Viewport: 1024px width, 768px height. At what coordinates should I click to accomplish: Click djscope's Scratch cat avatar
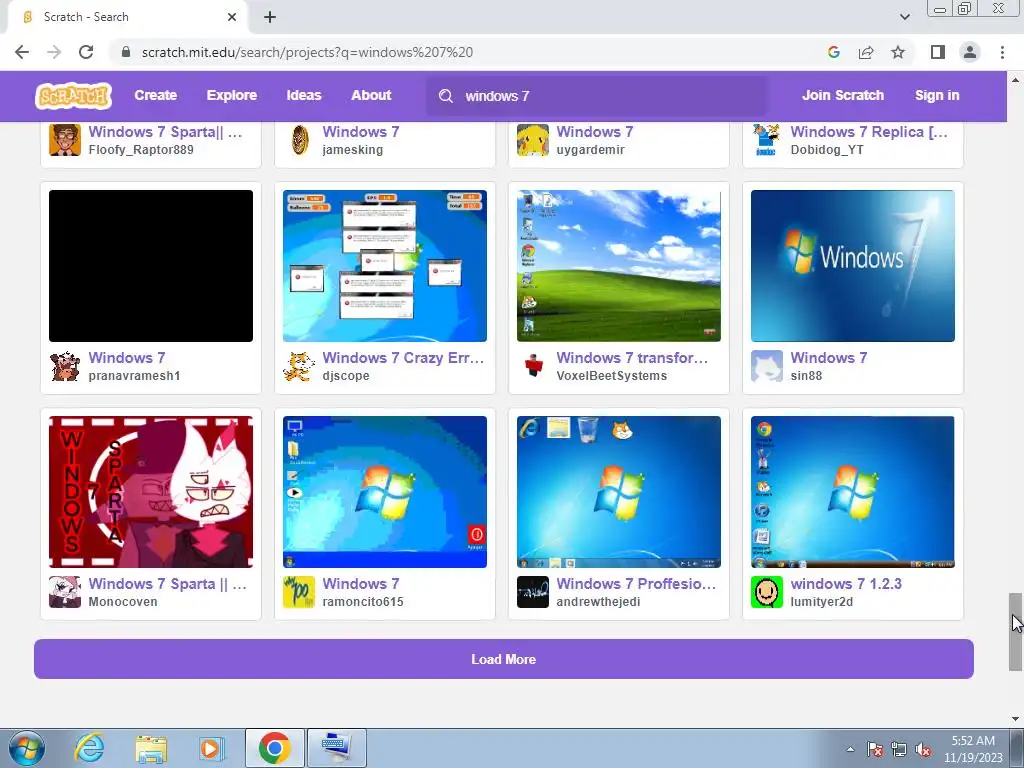[x=299, y=366]
